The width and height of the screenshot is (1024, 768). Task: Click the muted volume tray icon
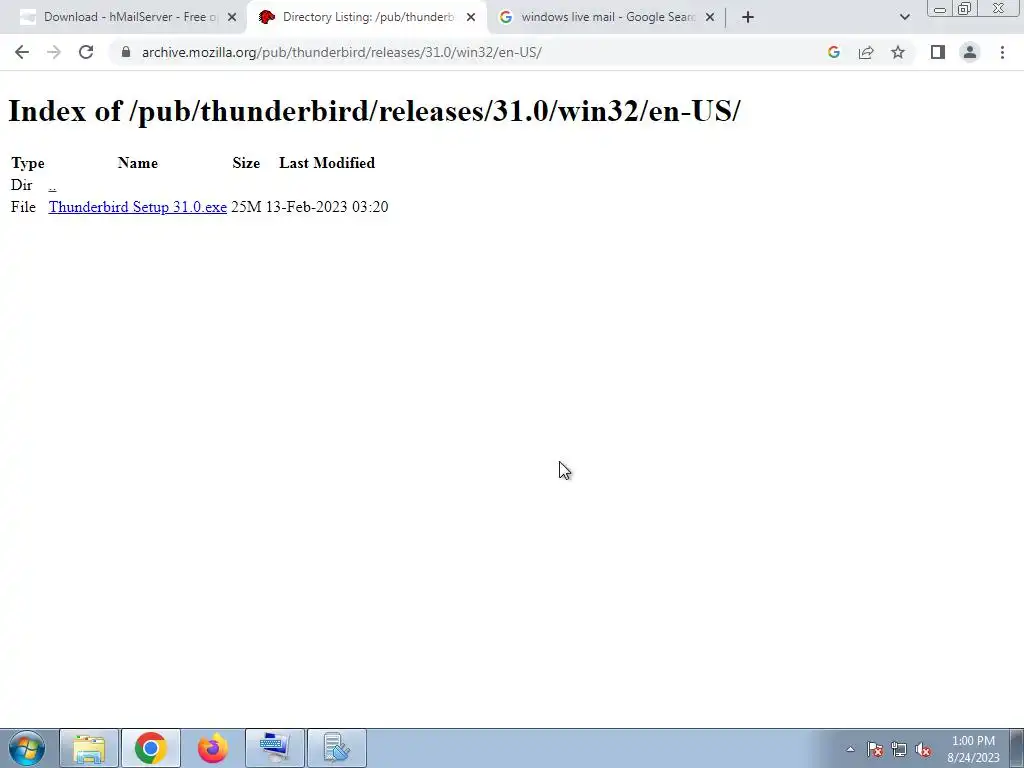pyautogui.click(x=923, y=749)
